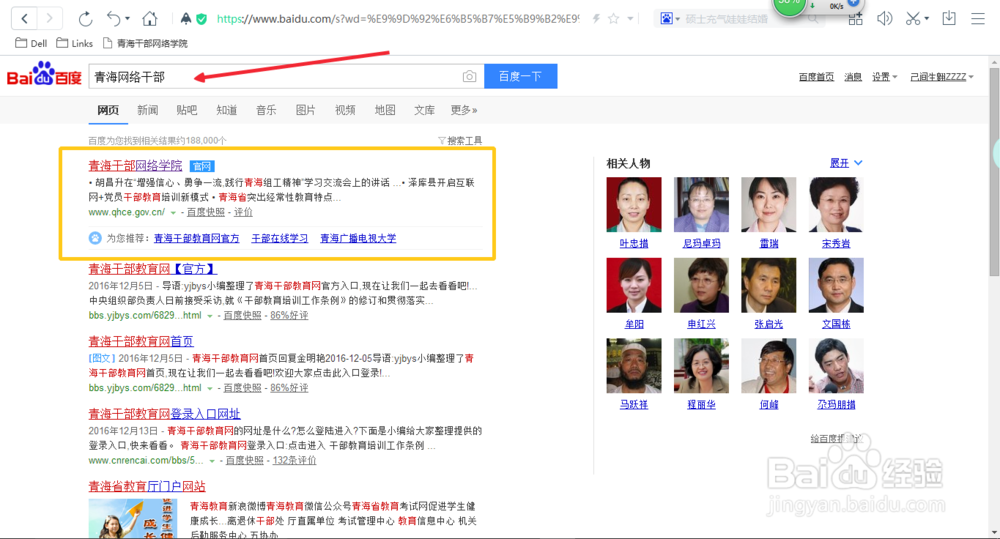The image size is (1000, 539).
Task: Switch to the 图片 tab
Action: pos(305,110)
